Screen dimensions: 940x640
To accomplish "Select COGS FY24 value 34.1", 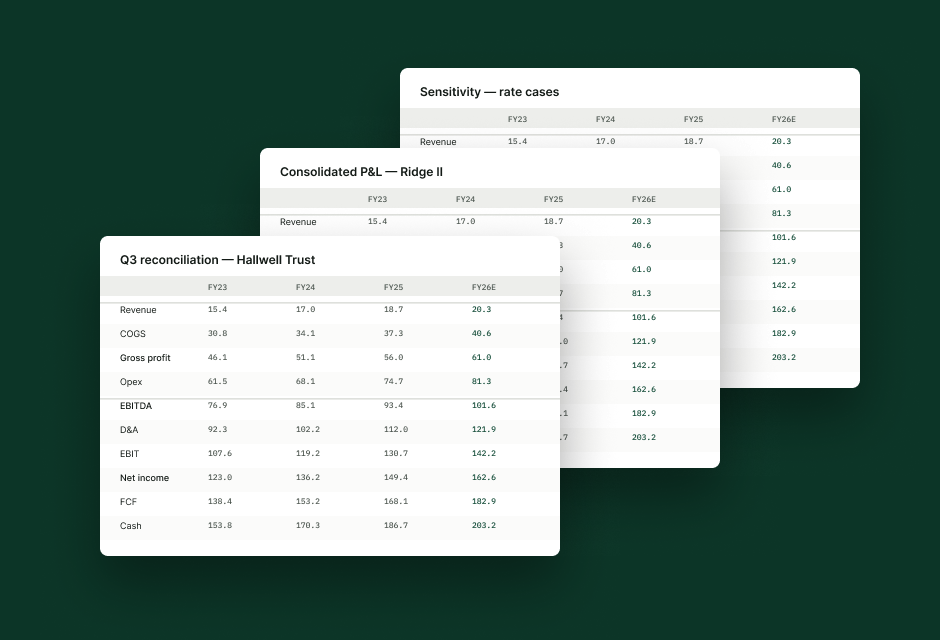I will (305, 333).
